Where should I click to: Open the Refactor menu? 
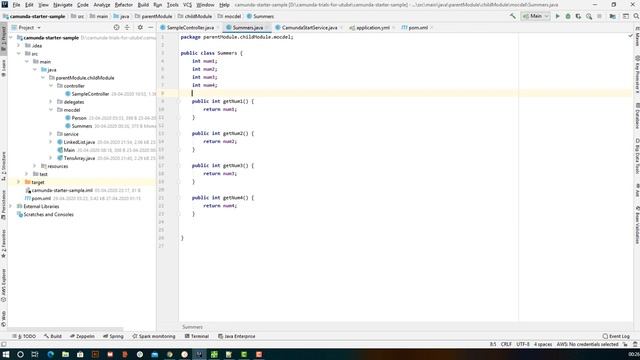coord(124,5)
